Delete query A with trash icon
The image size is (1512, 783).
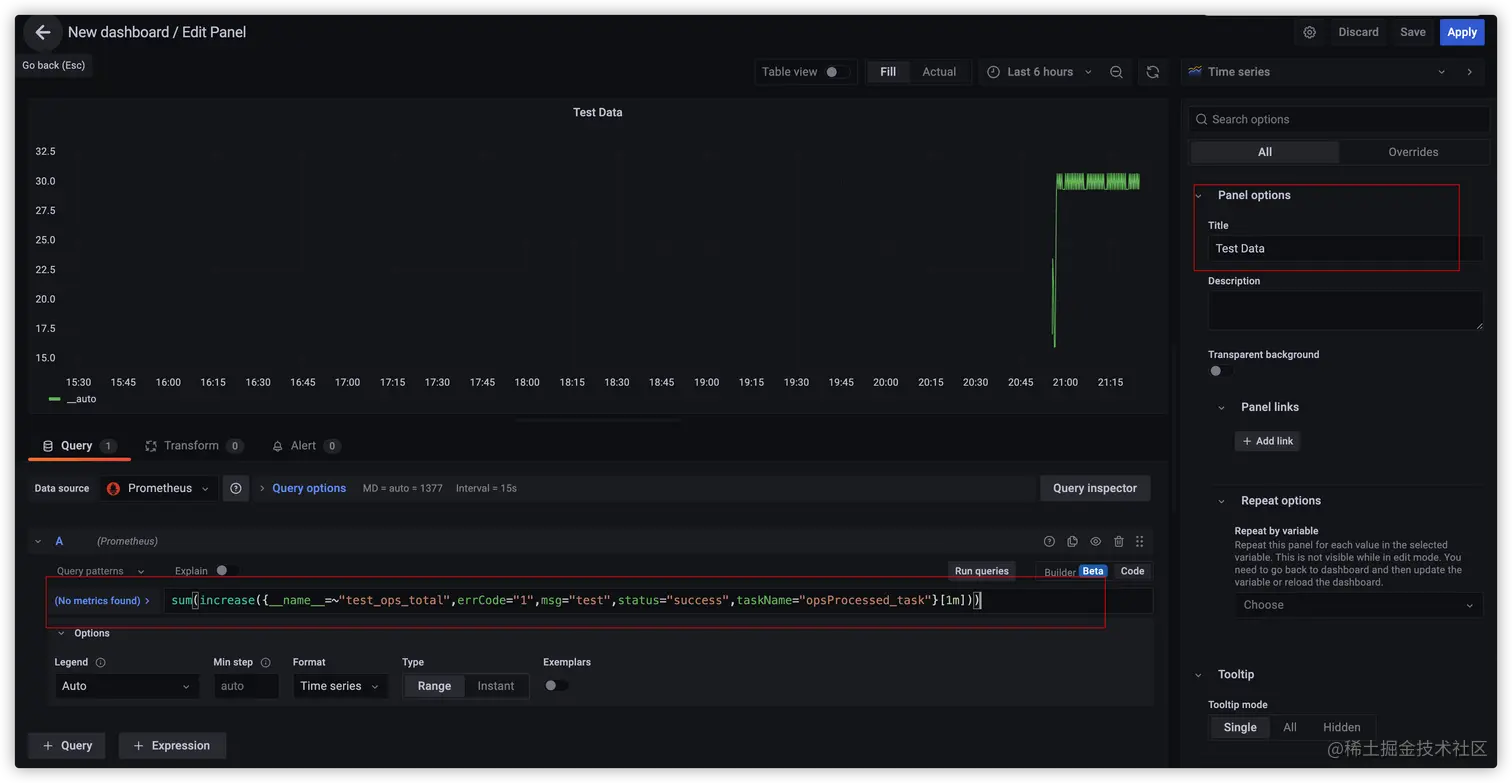click(1118, 541)
